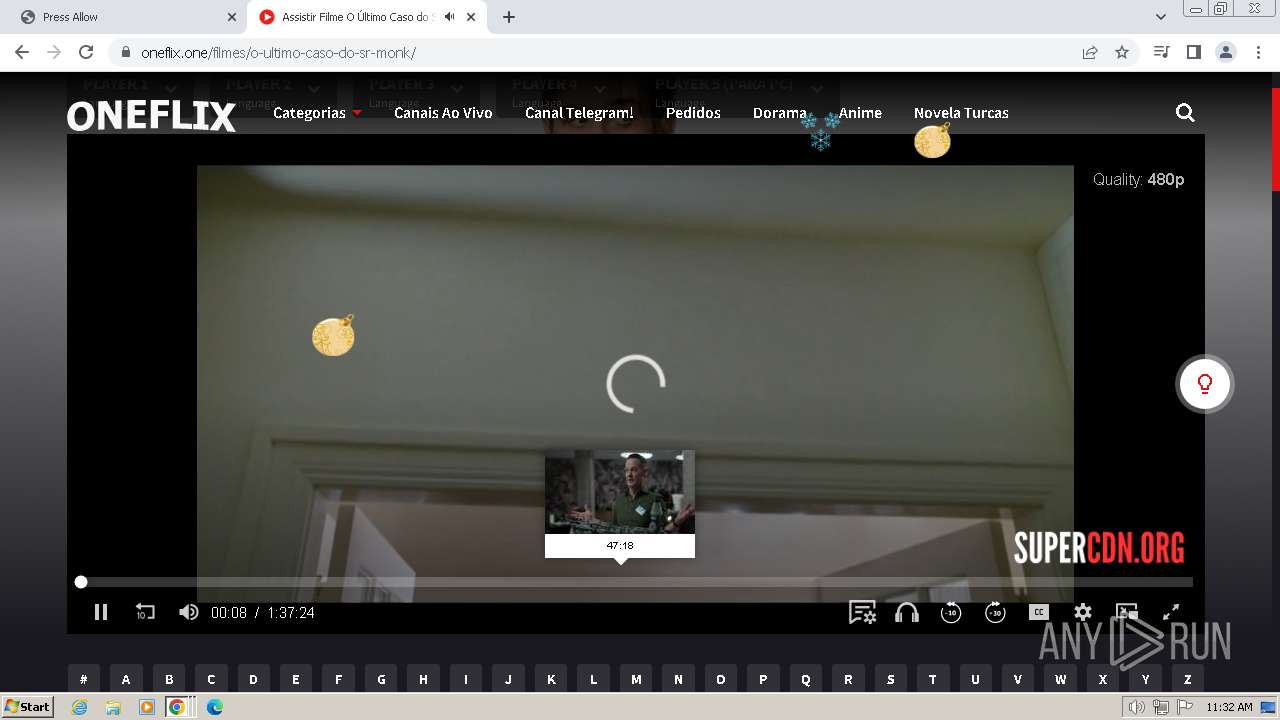Open subtitle settings icon in player
Screen dimensions: 1280x720
862,612
